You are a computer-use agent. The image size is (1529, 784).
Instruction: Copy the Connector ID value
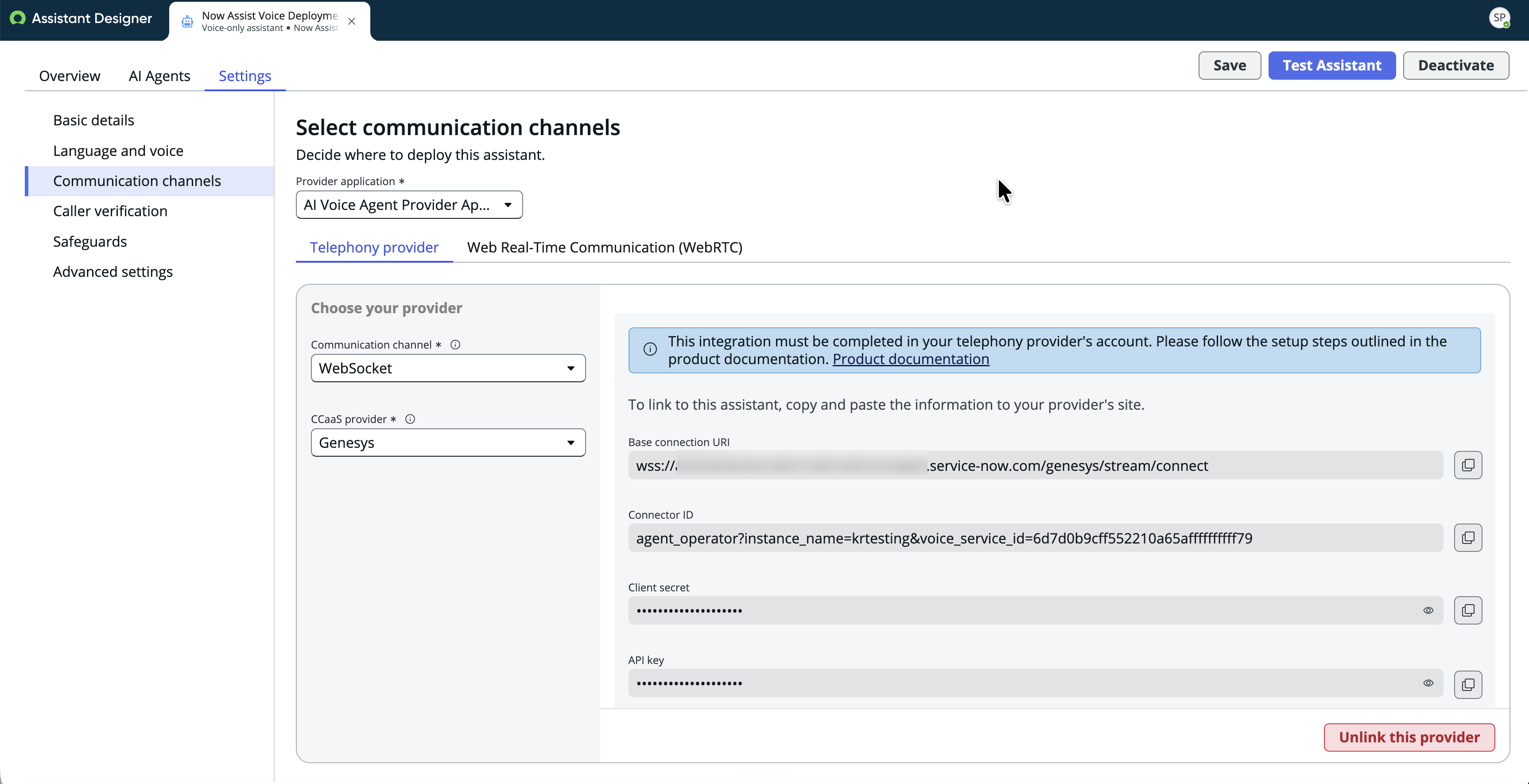(x=1468, y=538)
